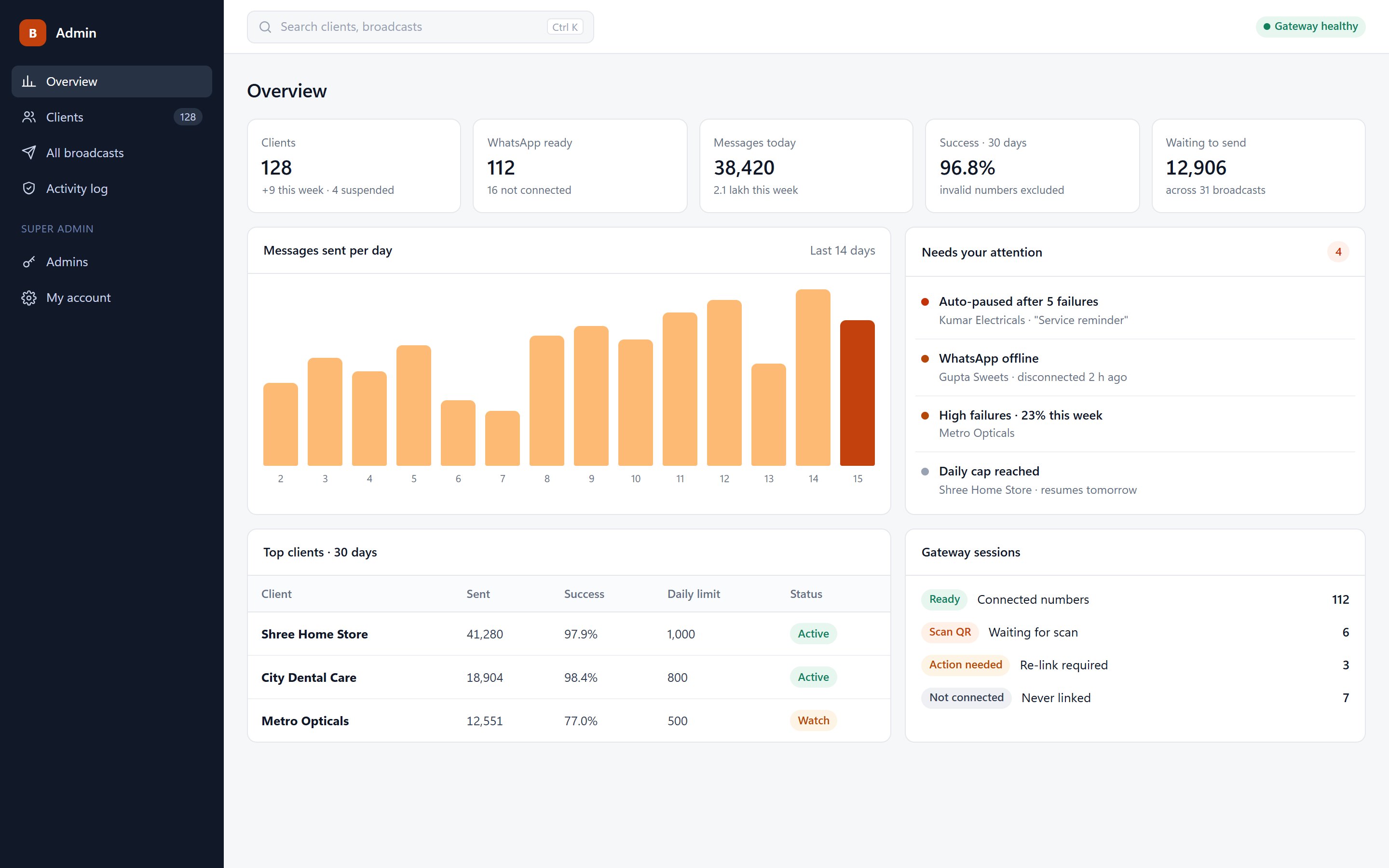The height and width of the screenshot is (868, 1389).
Task: Open the Success 30 days stat card
Action: coord(1032,166)
